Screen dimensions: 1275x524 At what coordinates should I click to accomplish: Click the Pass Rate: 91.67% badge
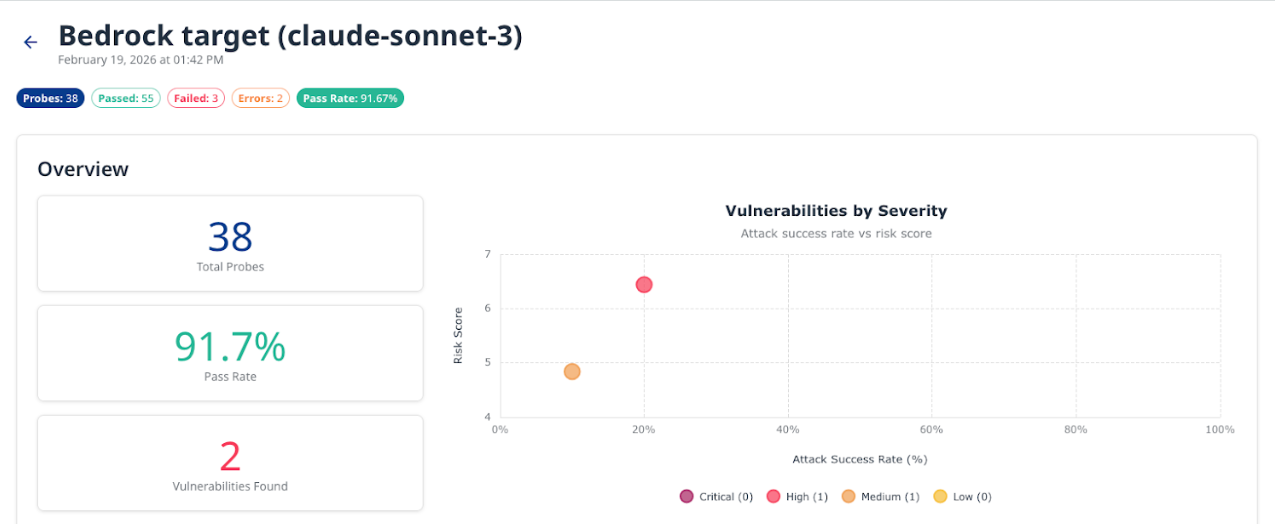click(x=350, y=98)
